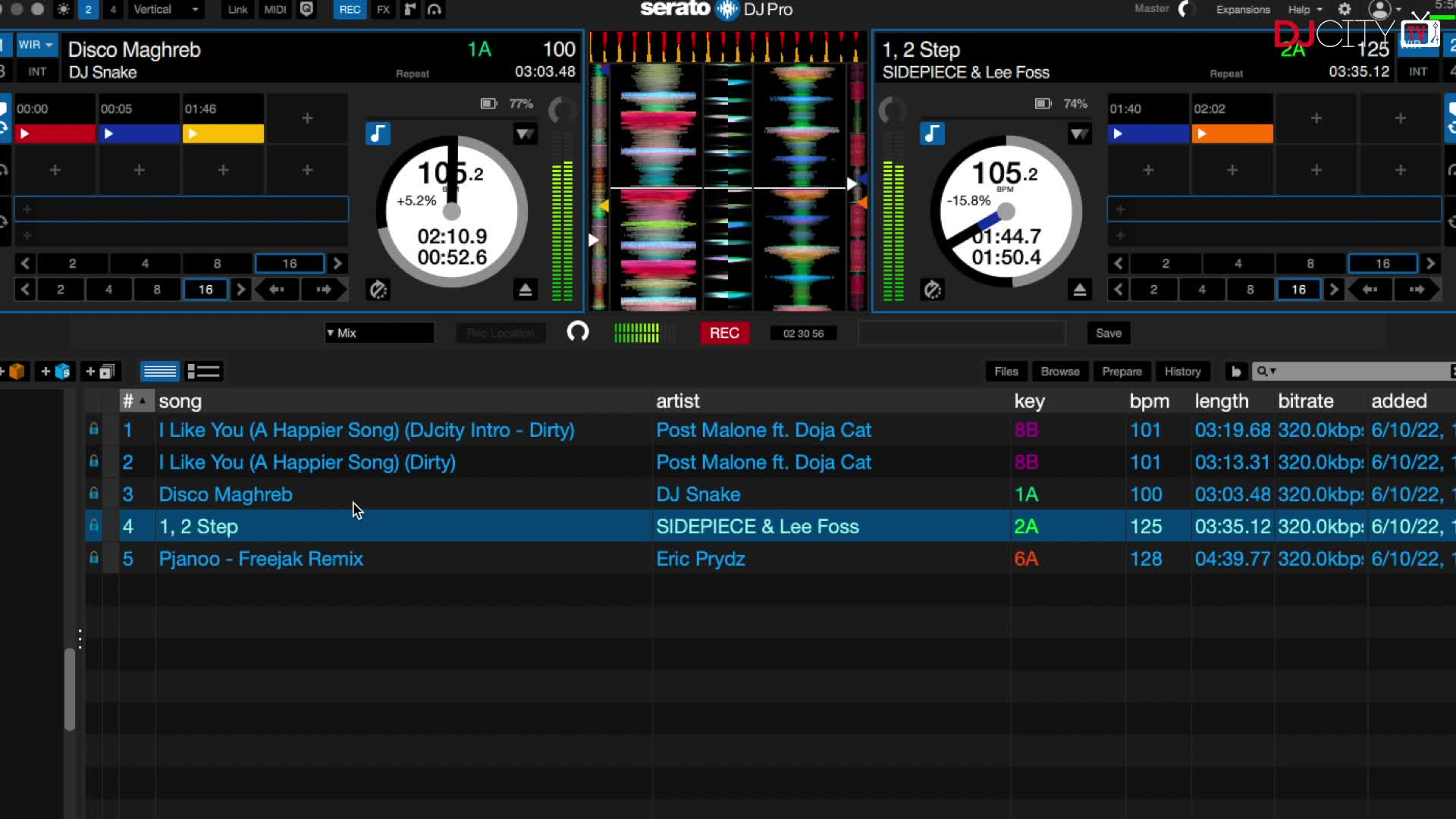1456x819 pixels.
Task: Open the Vertical display mode dropdown
Action: click(x=166, y=10)
